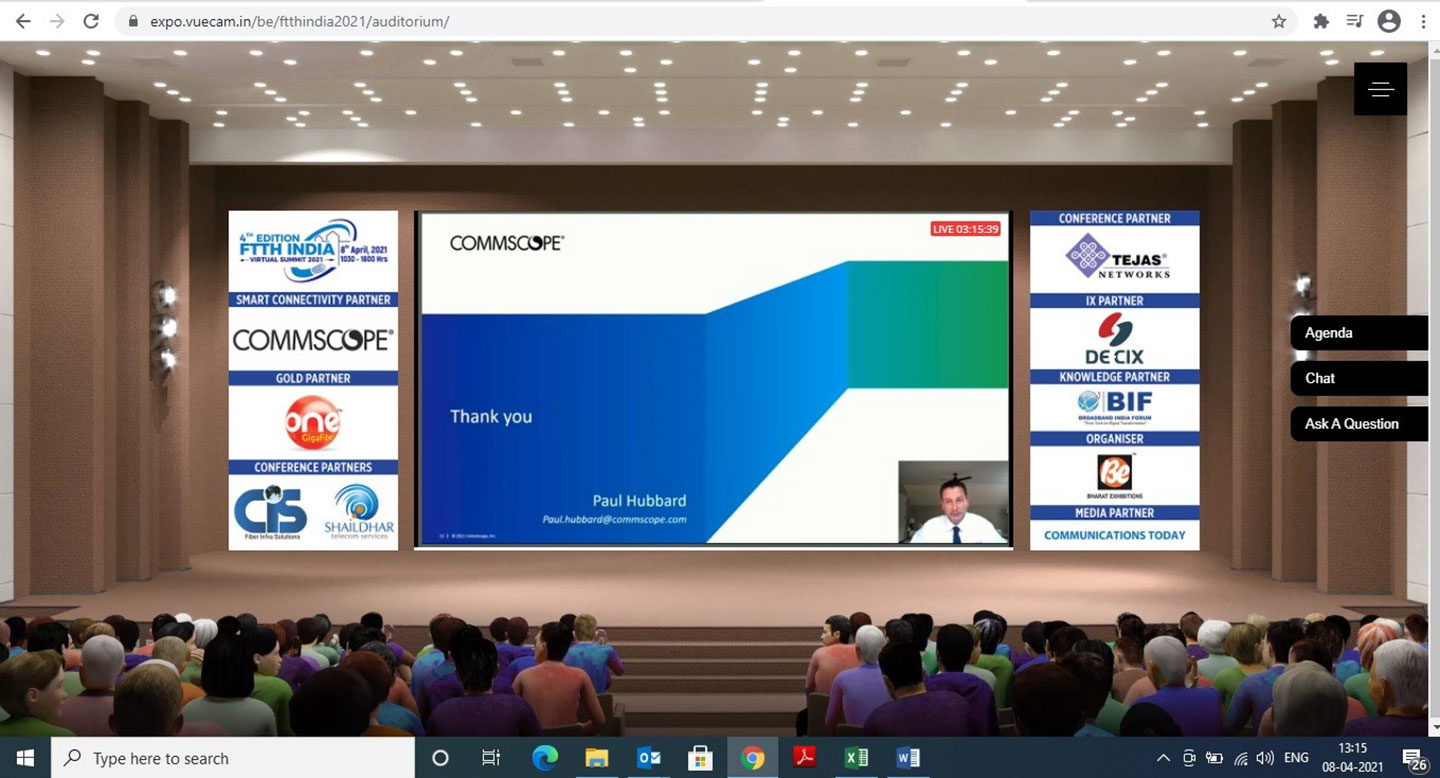This screenshot has height=778, width=1440.
Task: Click the taskbar search box
Action: (231, 758)
